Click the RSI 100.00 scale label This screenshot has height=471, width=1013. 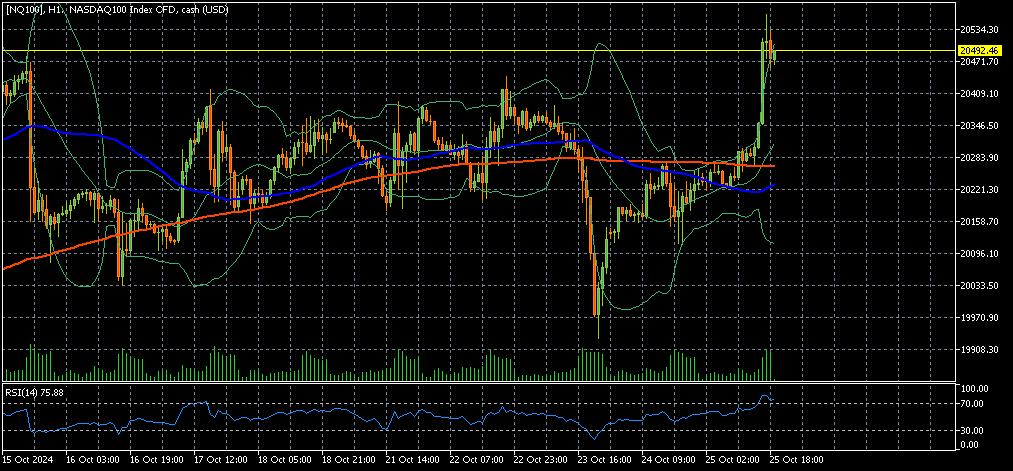tap(977, 389)
